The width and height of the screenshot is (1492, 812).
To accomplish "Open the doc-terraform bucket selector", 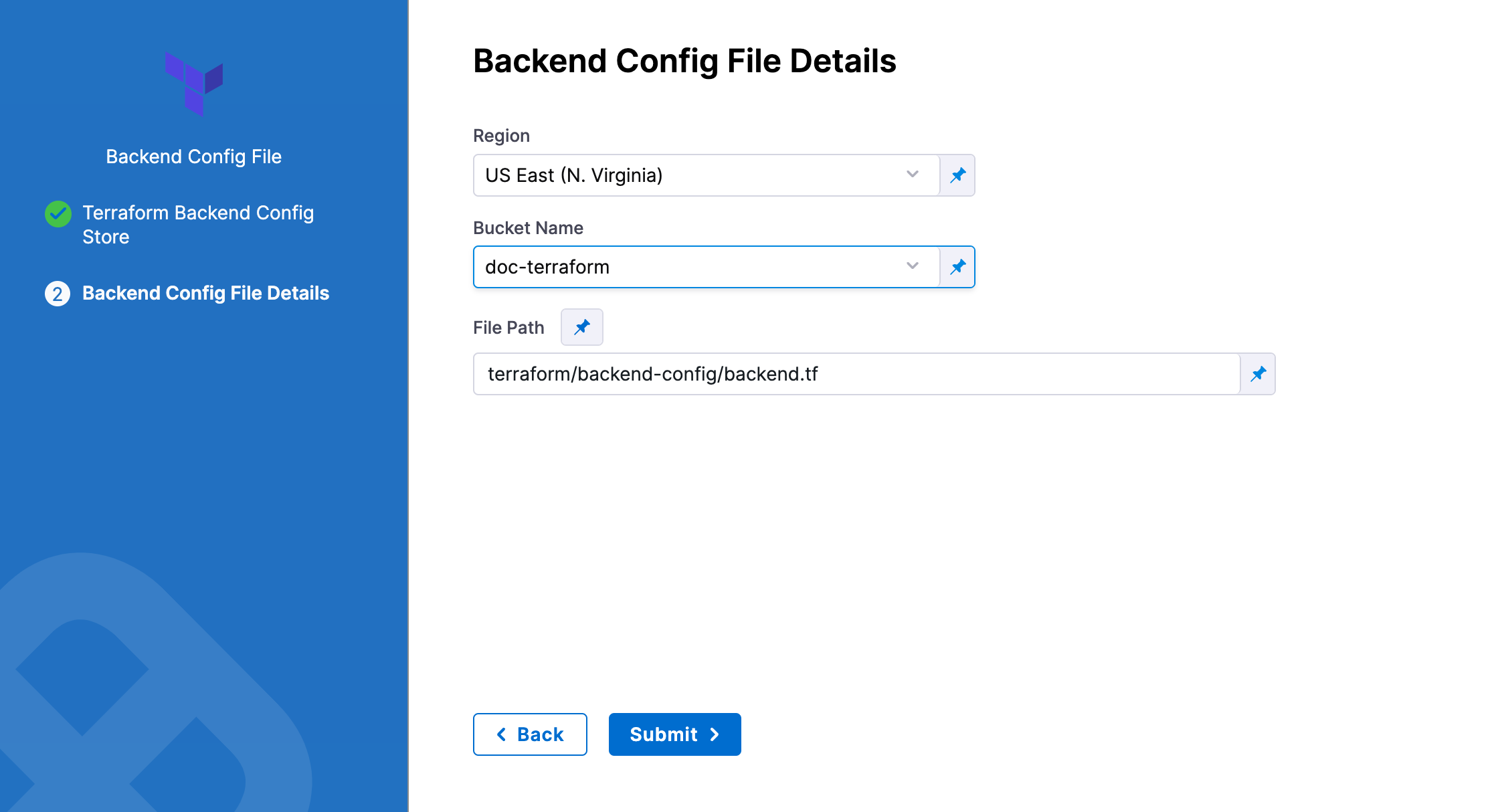I will (x=689, y=267).
